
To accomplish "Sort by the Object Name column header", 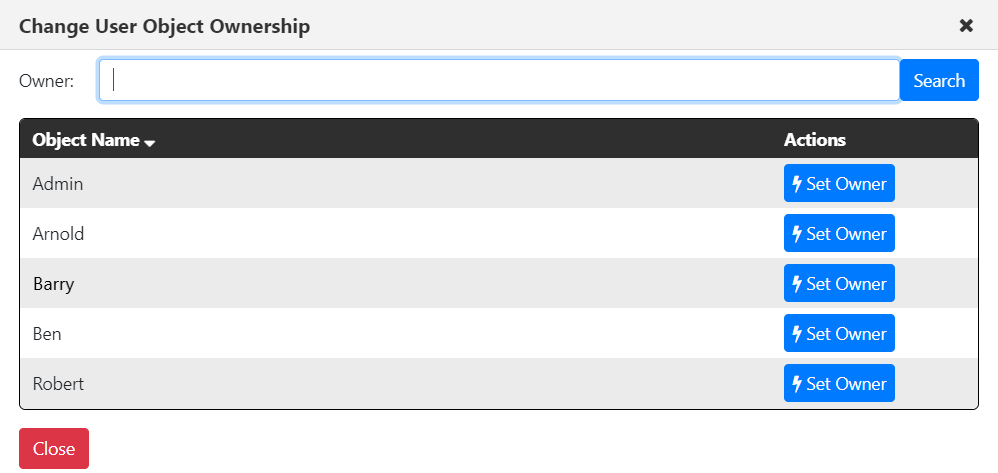I will coord(86,140).
